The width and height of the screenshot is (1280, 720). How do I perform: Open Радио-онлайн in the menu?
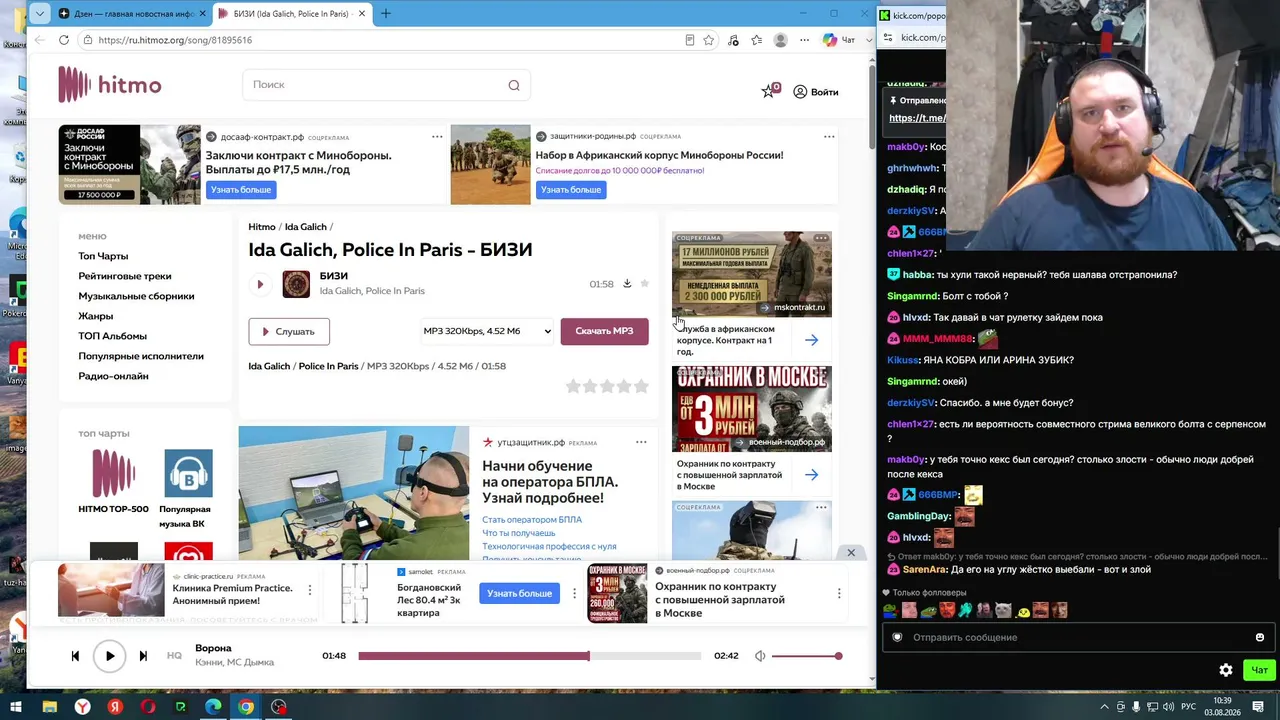click(113, 376)
